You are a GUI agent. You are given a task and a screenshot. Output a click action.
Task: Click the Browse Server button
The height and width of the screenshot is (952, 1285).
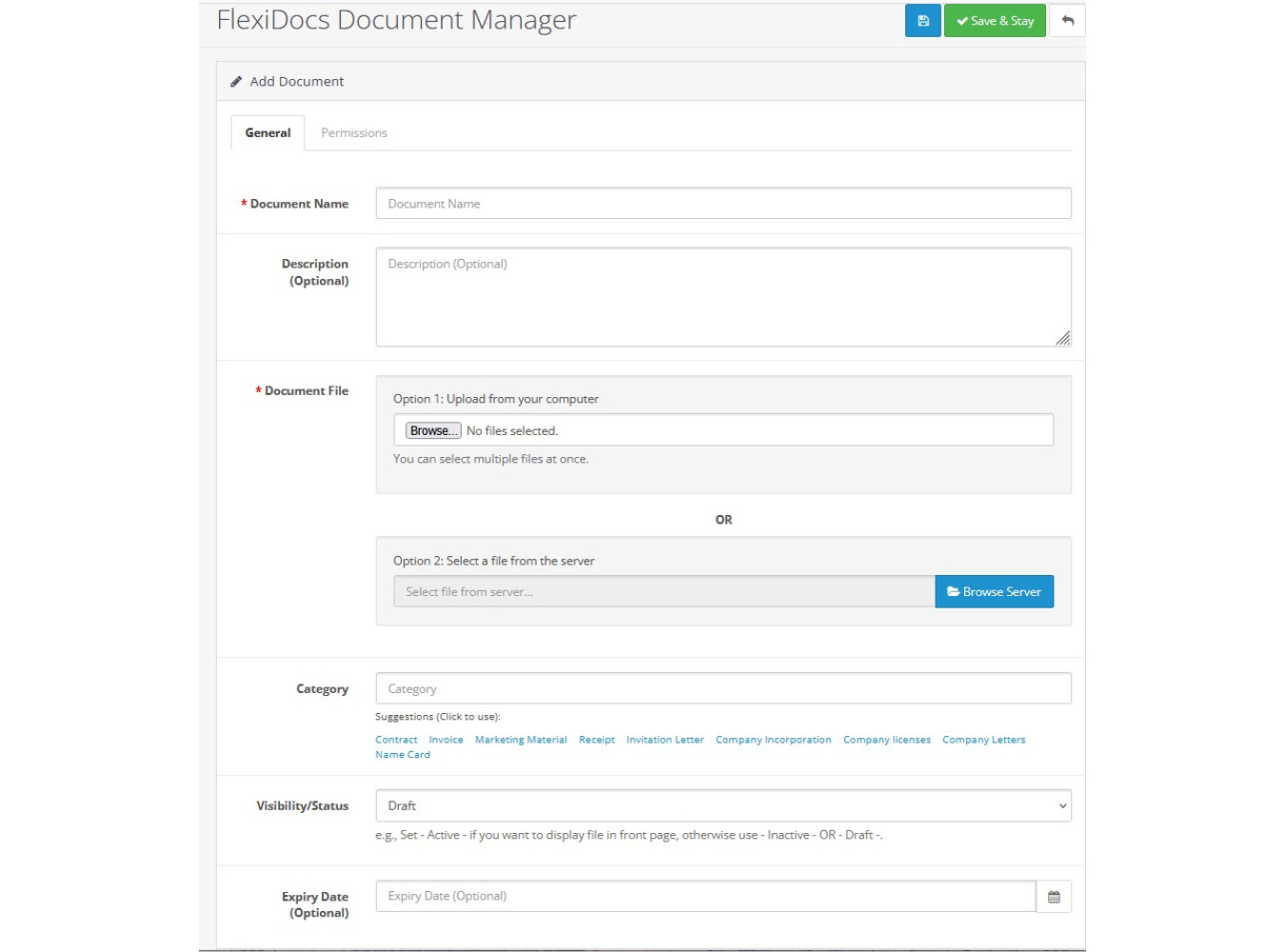click(994, 591)
